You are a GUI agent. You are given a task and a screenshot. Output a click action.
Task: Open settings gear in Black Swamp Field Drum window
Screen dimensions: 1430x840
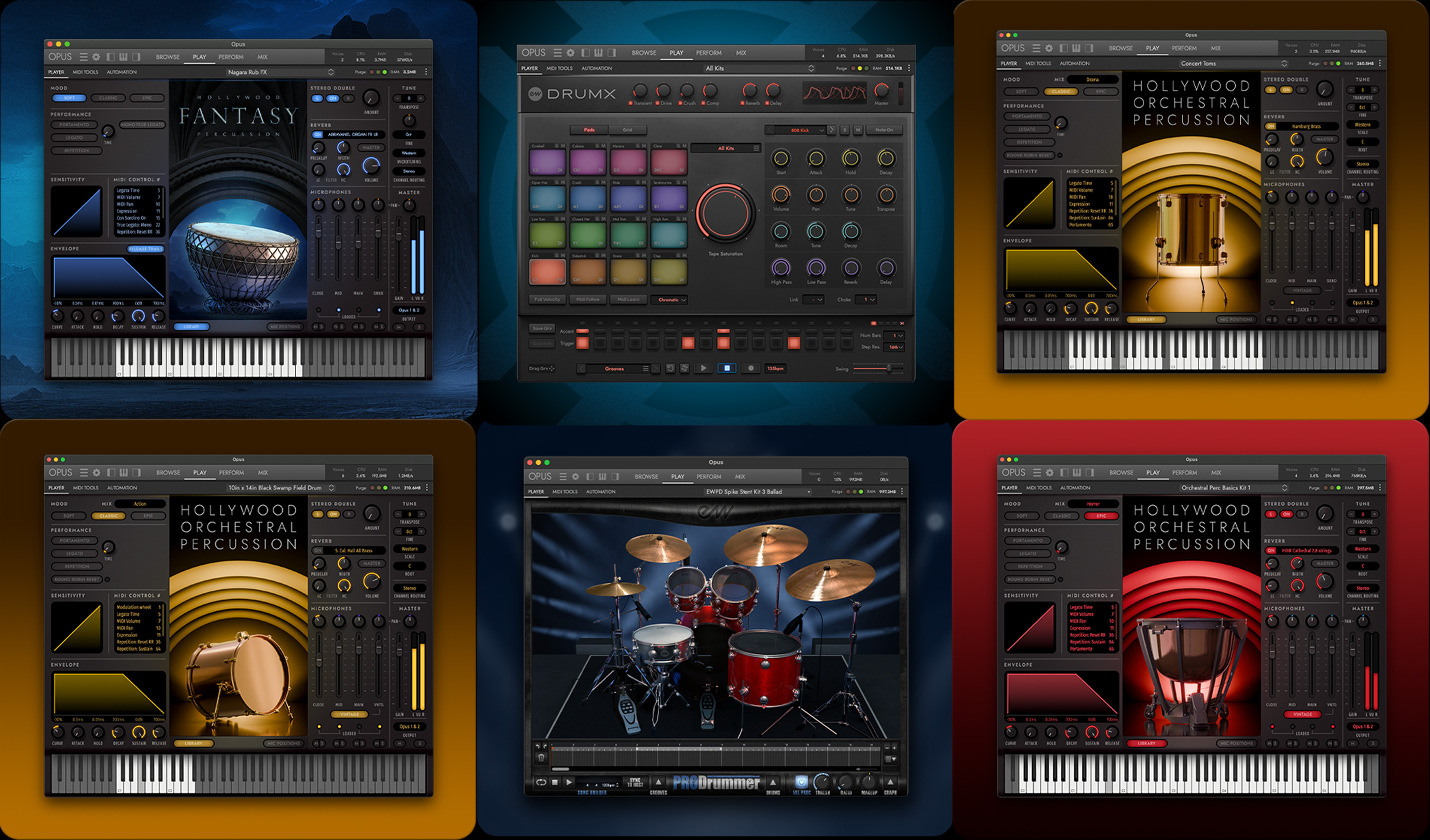[x=97, y=473]
